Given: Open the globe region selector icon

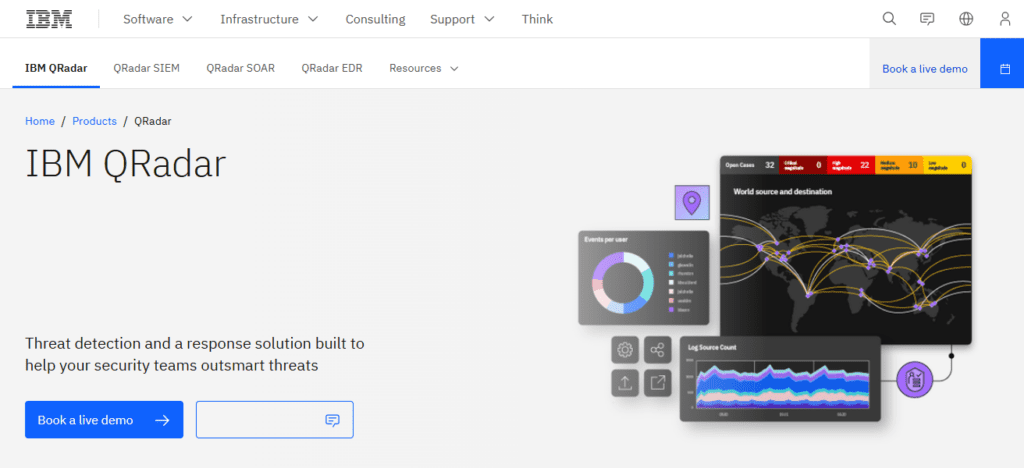Looking at the screenshot, I should [x=966, y=19].
